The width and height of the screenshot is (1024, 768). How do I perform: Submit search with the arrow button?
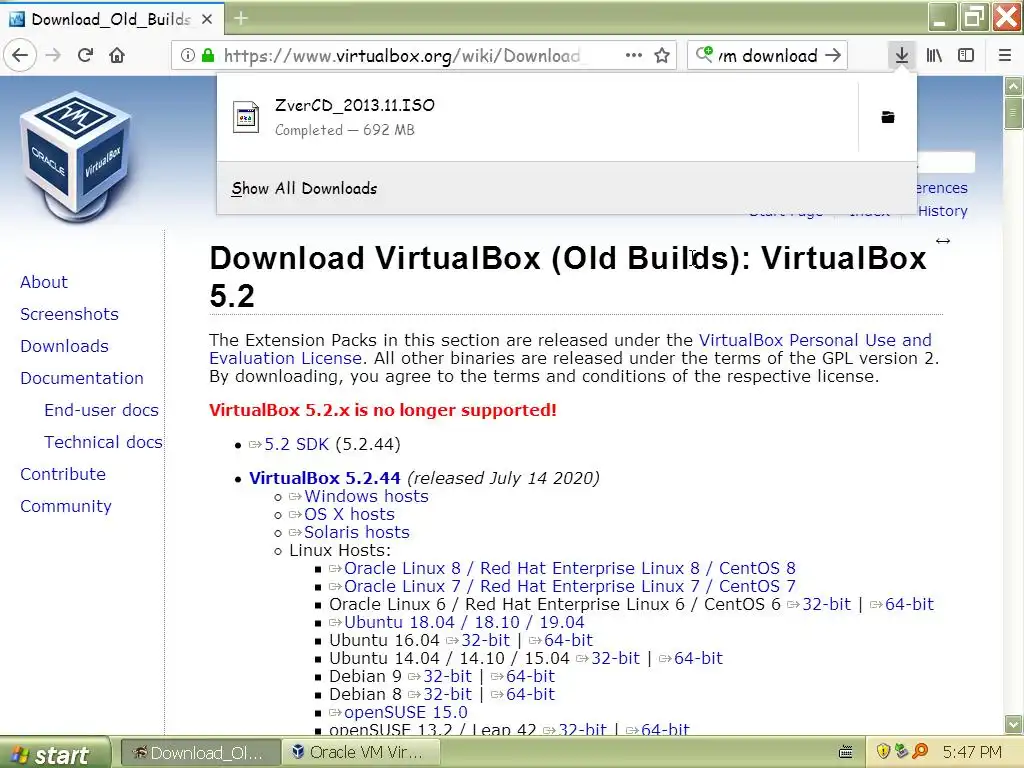(833, 56)
